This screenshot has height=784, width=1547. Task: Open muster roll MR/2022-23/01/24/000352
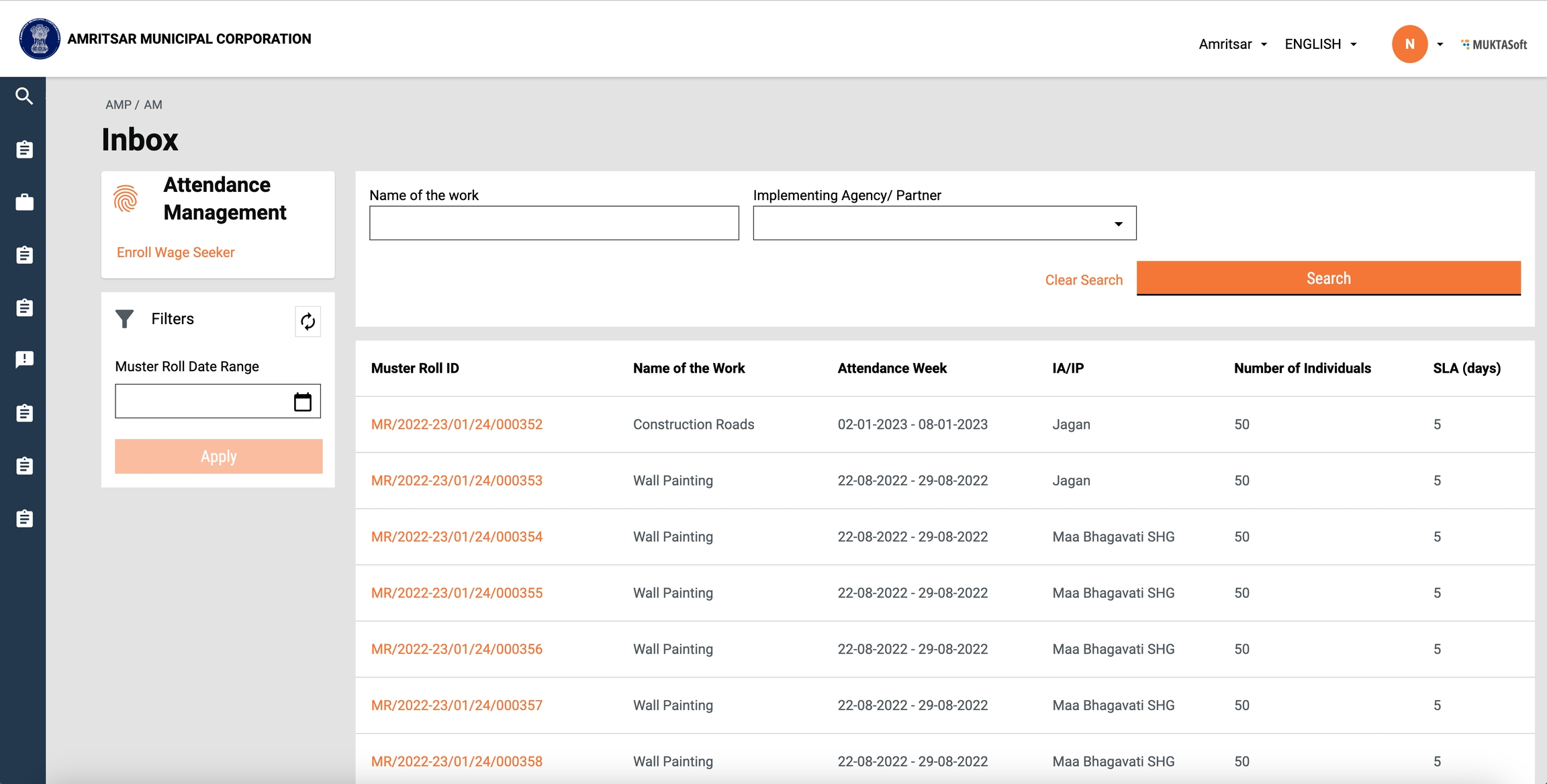point(457,424)
